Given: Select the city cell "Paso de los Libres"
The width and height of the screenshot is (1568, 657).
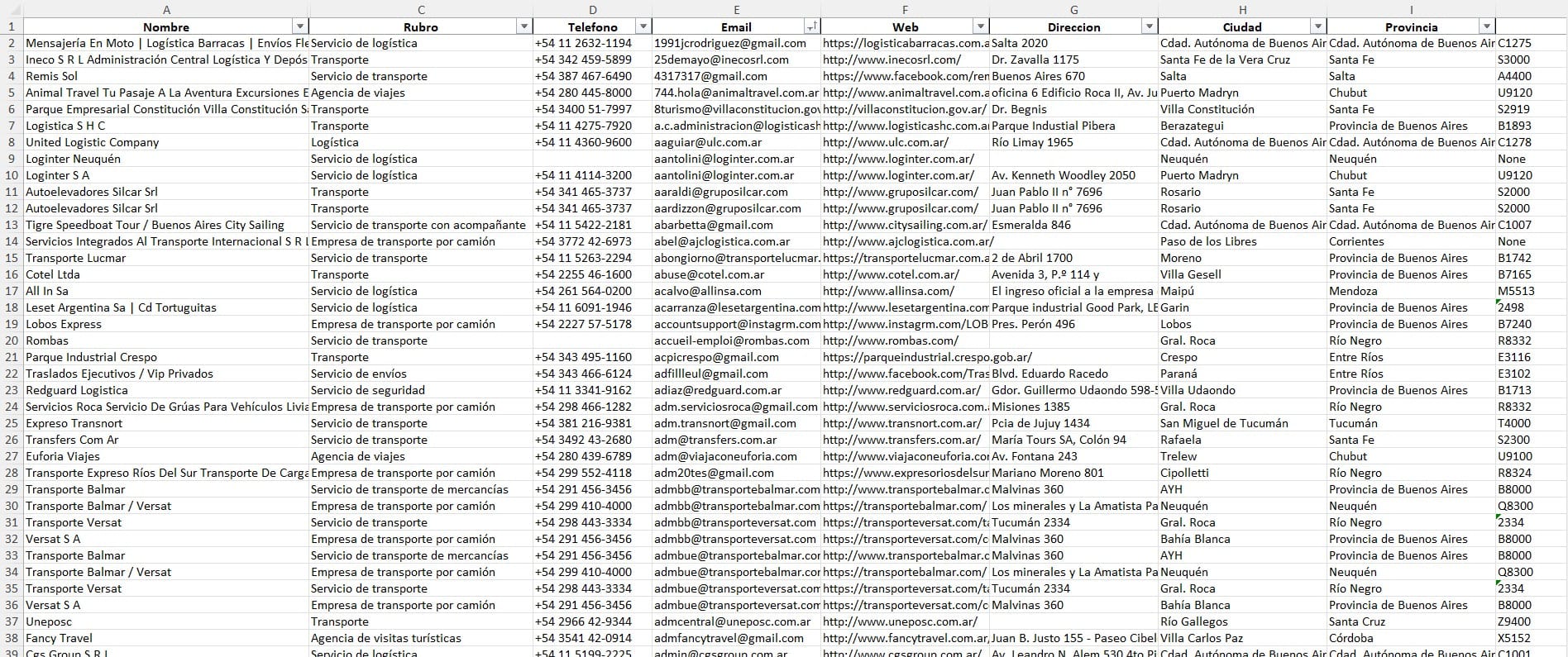Looking at the screenshot, I should click(1242, 241).
